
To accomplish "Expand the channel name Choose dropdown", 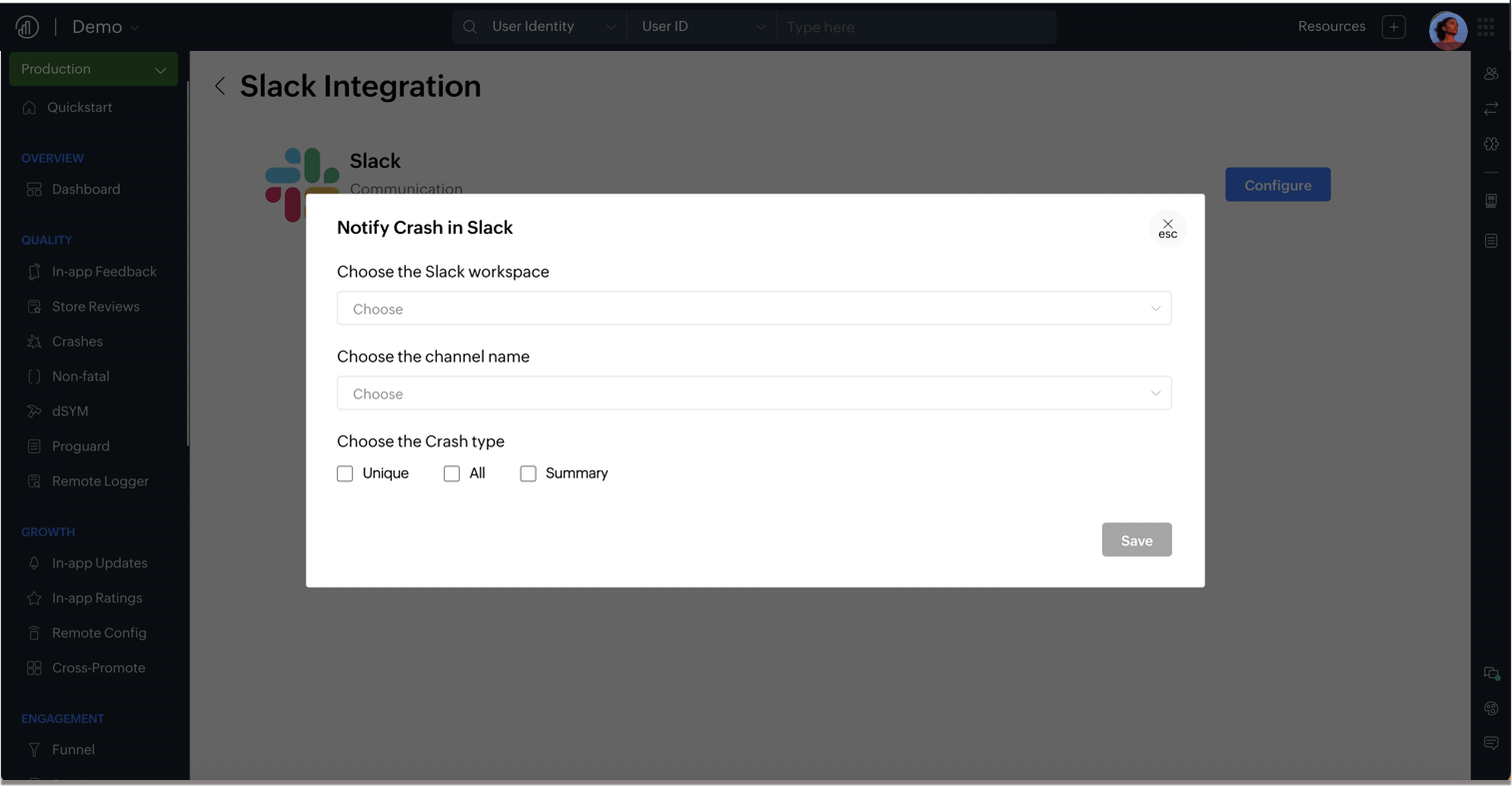I will tap(754, 393).
